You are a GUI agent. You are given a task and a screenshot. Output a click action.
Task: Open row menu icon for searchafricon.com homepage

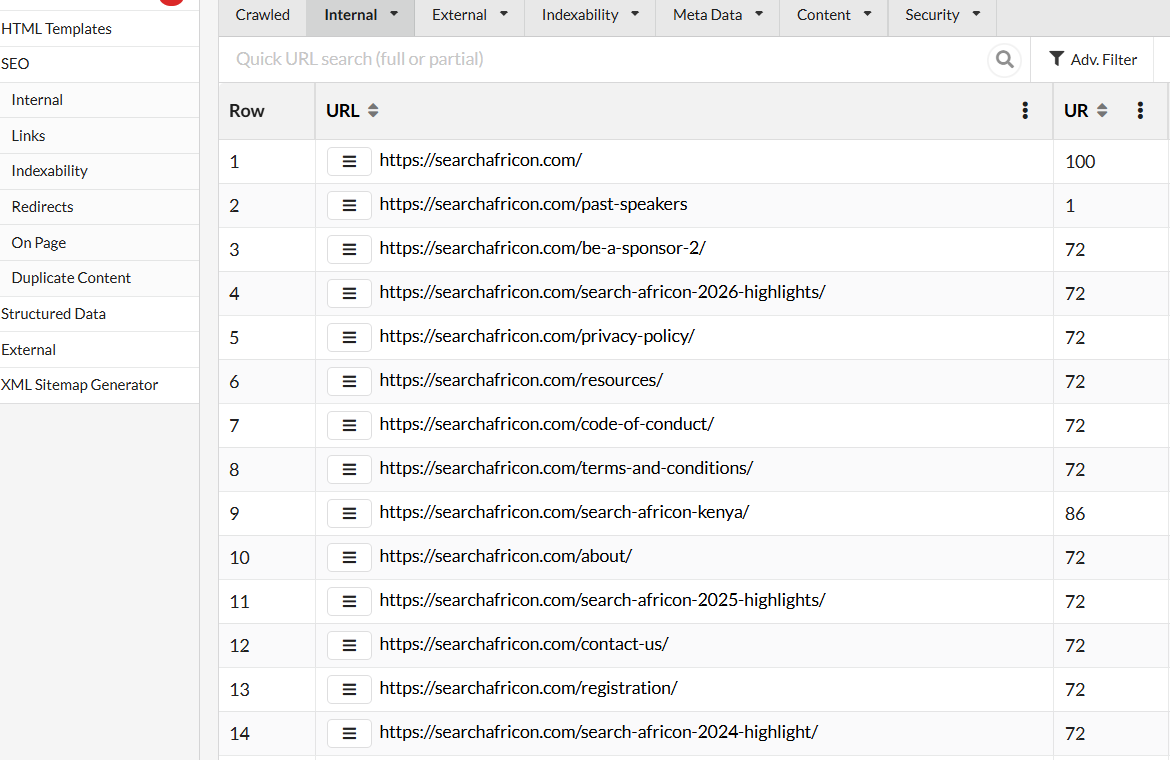(349, 161)
